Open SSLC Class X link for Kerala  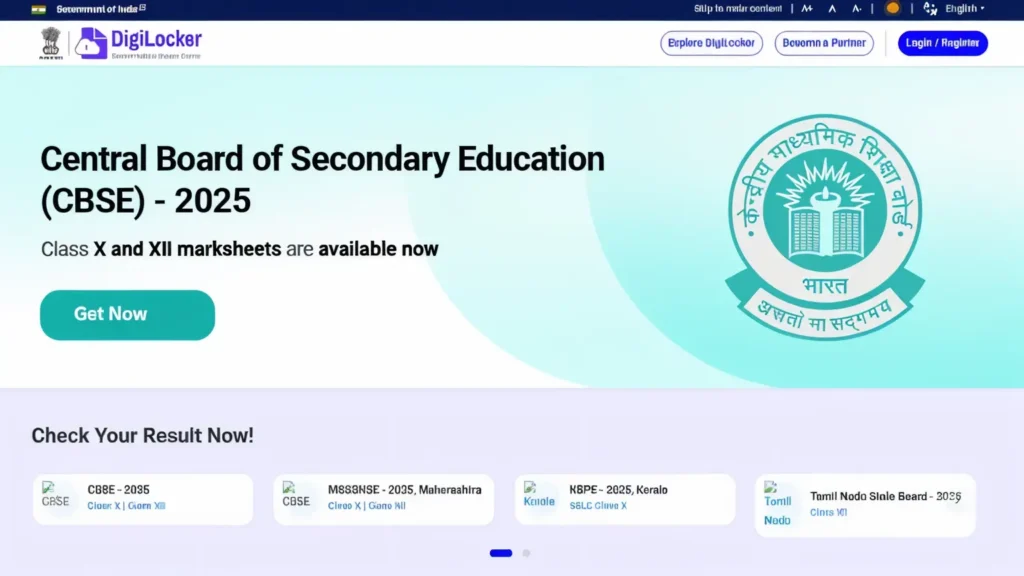click(x=598, y=506)
